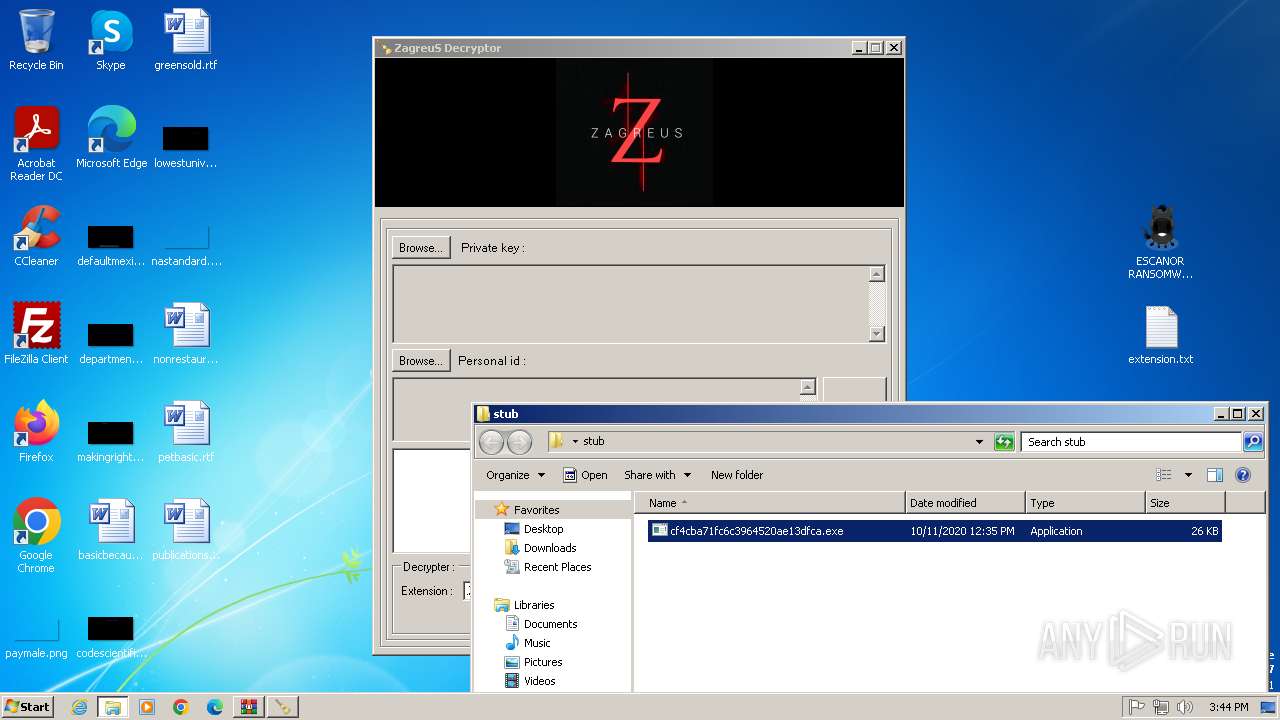Click New folder in Explorer toolbar

coord(737,475)
